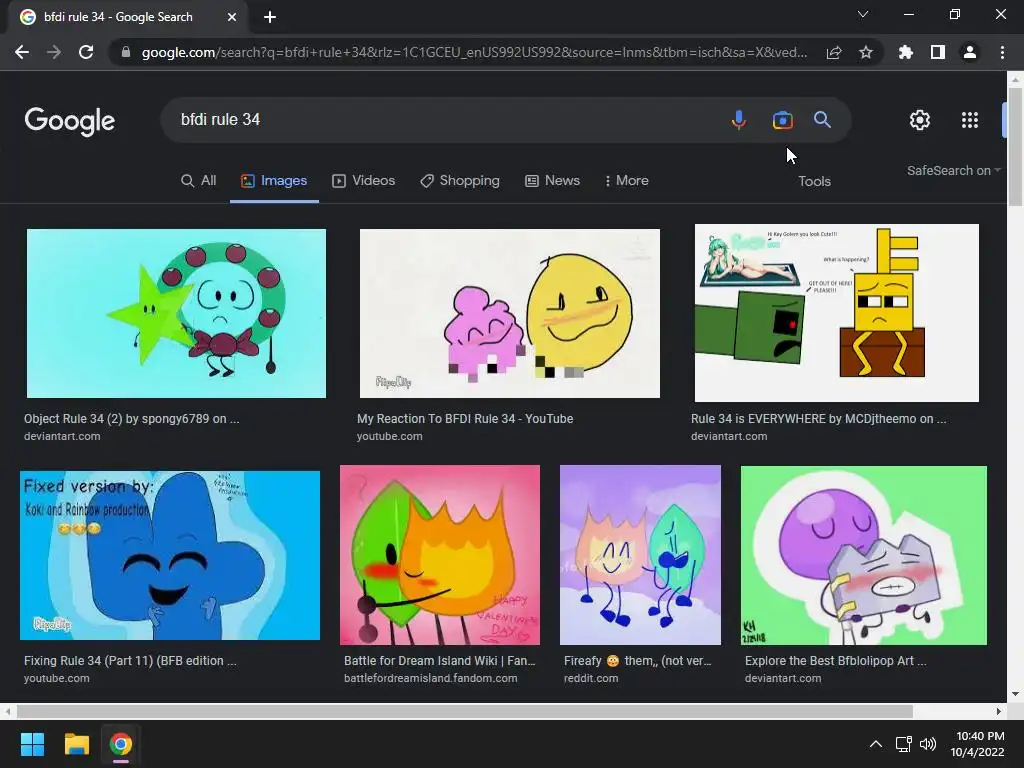The height and width of the screenshot is (768, 1024).
Task: Open Google quick settings gear
Action: click(x=920, y=120)
